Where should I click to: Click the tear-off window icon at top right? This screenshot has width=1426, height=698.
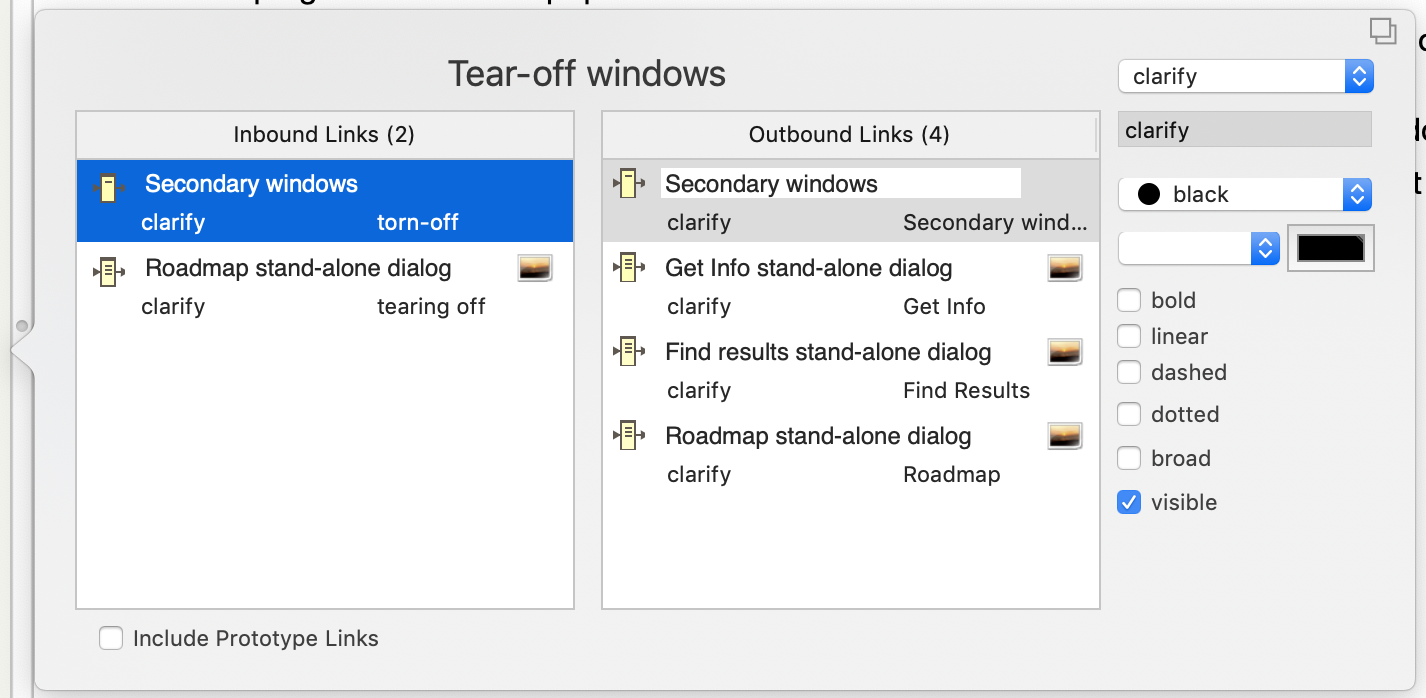point(1382,32)
